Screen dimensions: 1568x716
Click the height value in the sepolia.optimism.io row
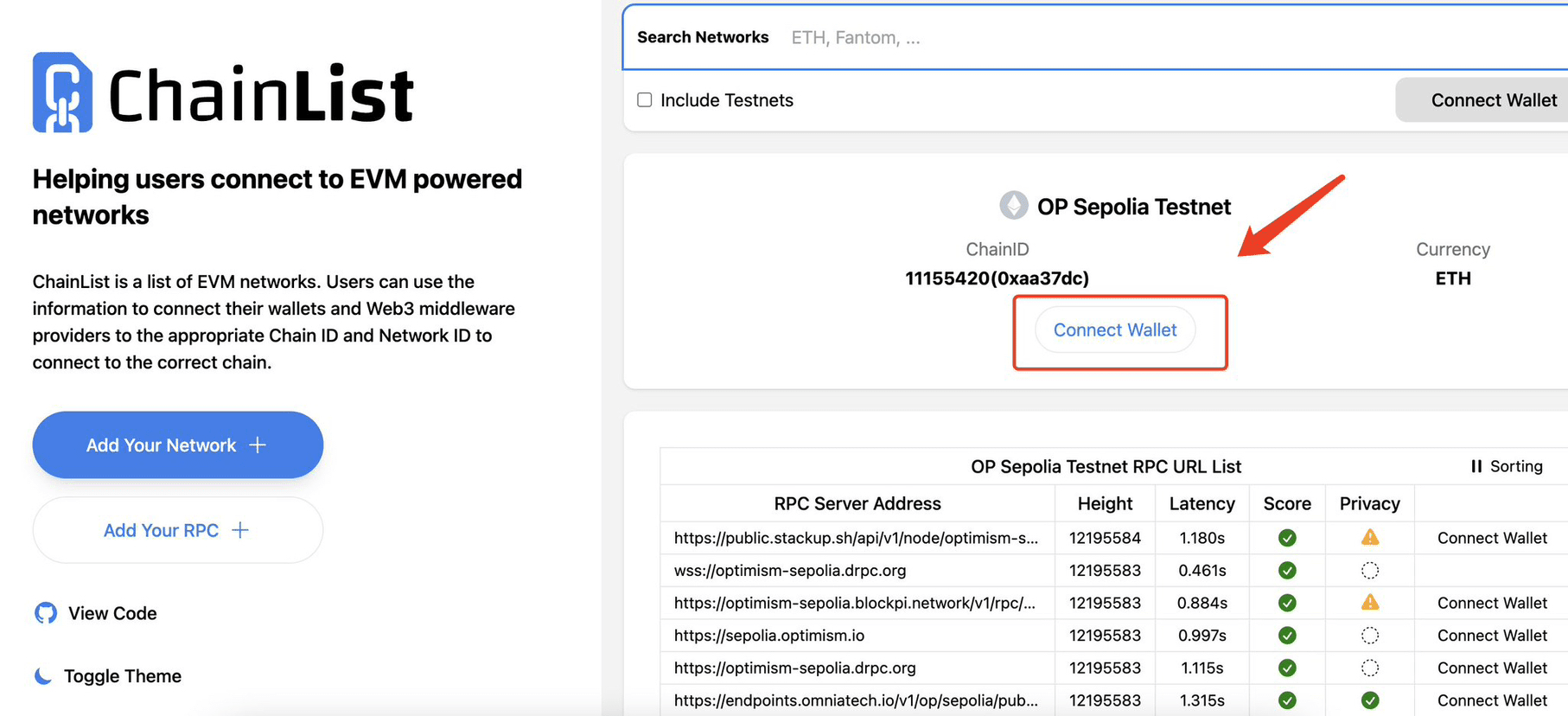pos(1105,636)
